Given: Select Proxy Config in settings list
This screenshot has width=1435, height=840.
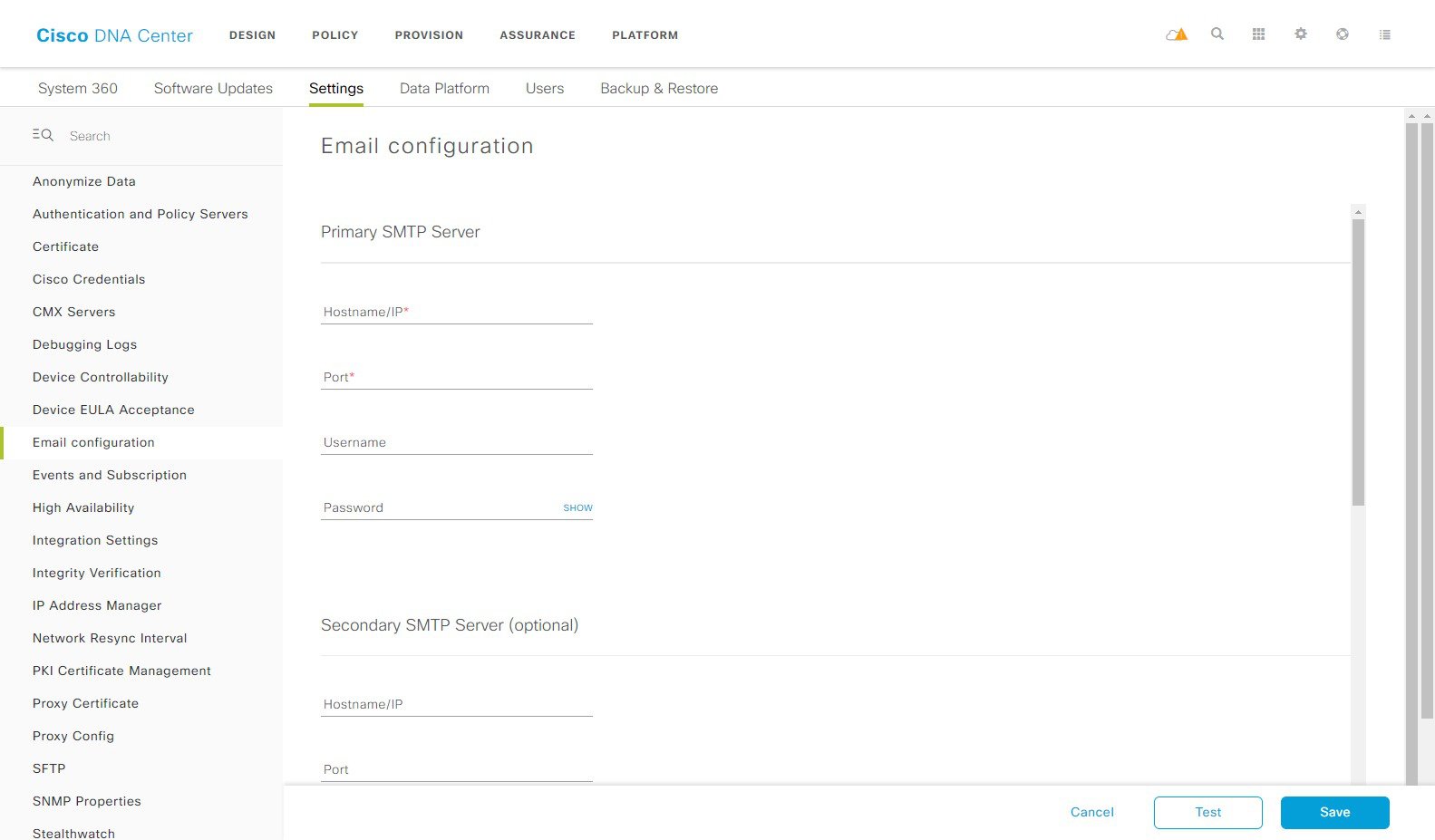Looking at the screenshot, I should click(x=73, y=736).
